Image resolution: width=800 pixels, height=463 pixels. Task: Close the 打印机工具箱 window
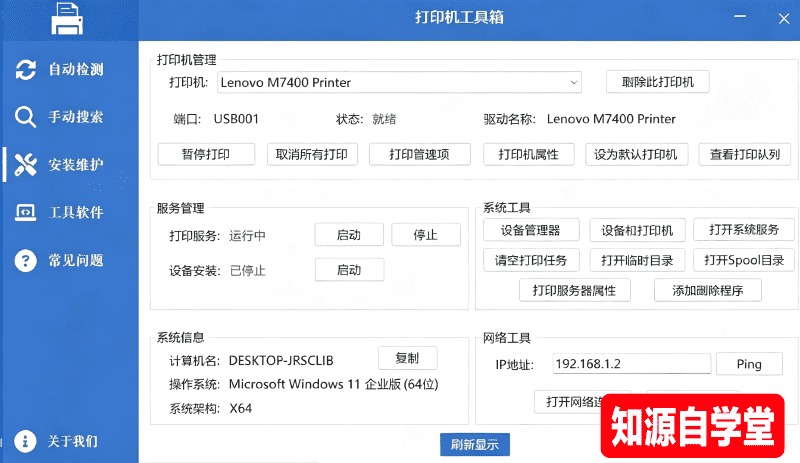(784, 19)
